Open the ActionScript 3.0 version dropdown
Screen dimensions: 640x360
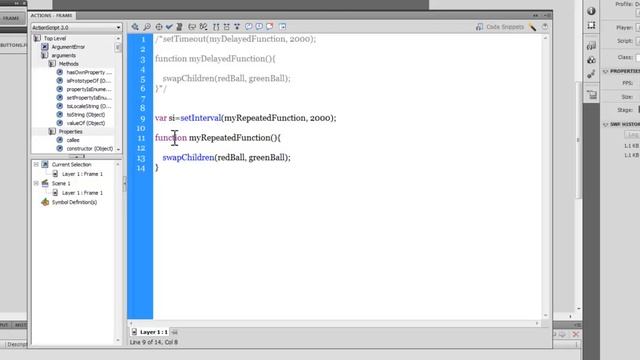click(x=76, y=27)
